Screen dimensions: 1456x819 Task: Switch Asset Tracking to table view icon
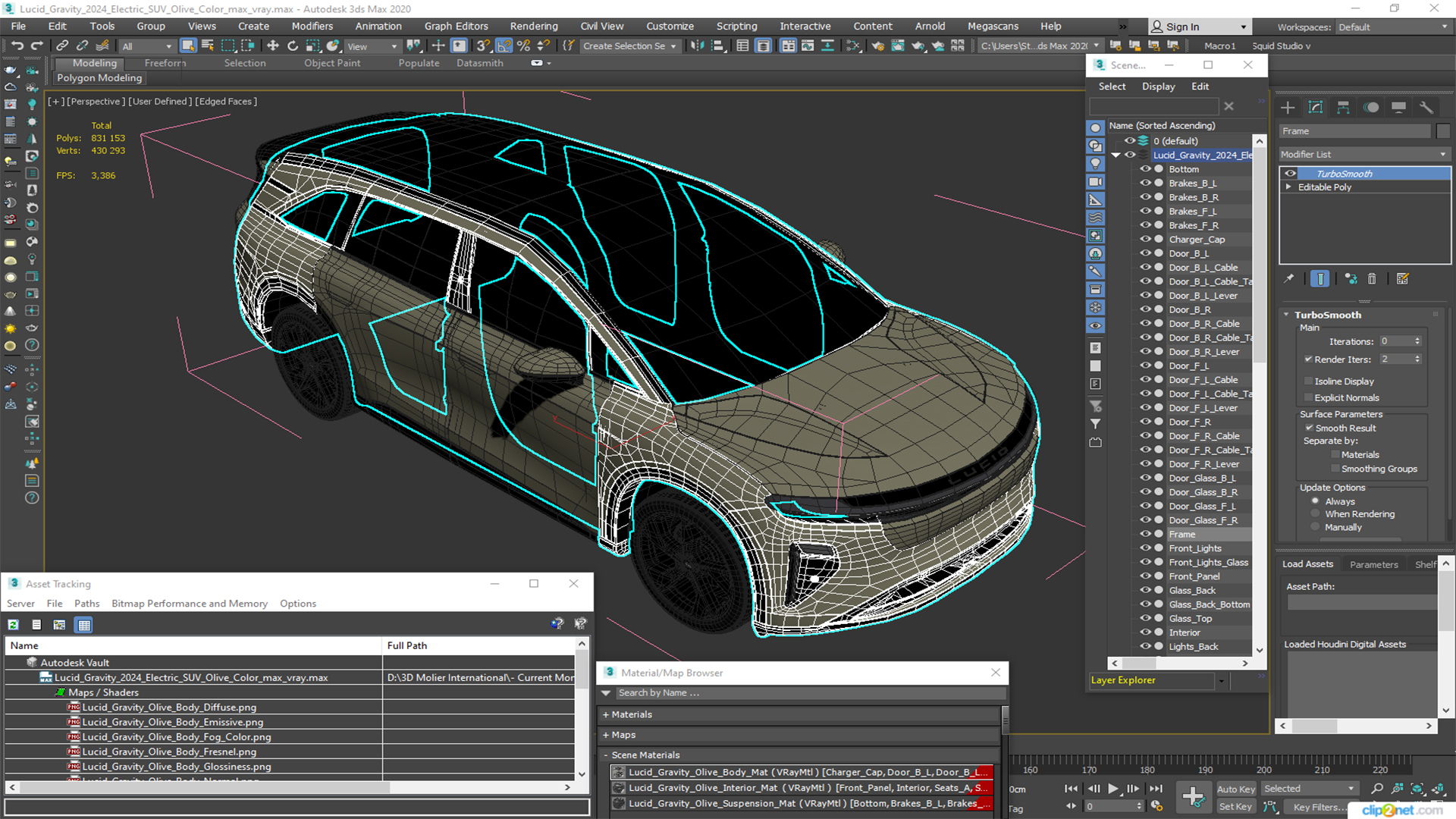click(x=84, y=625)
